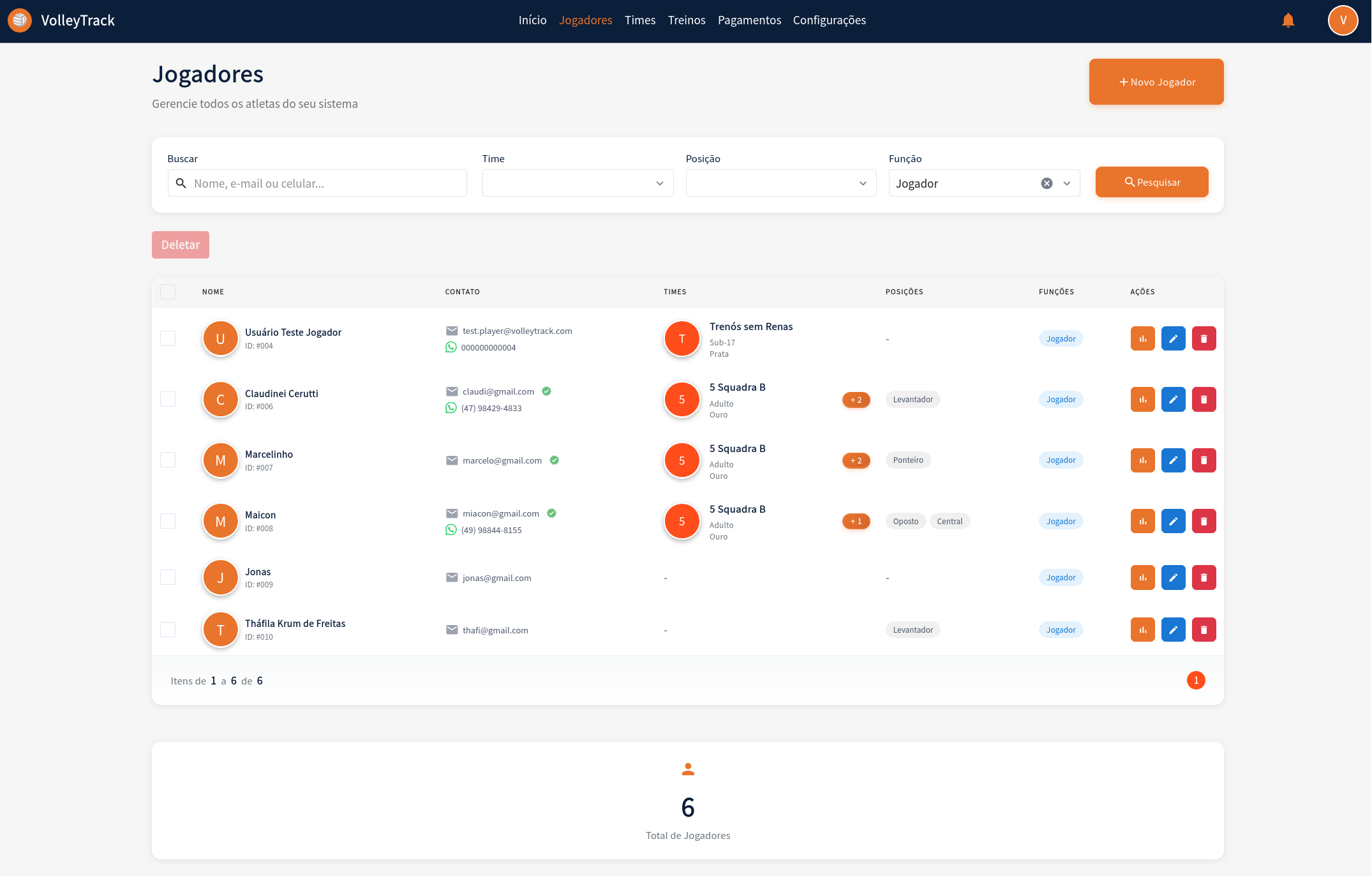This screenshot has width=1372, height=876.
Task: Delete player Marcelinho with trash icon
Action: (x=1204, y=460)
